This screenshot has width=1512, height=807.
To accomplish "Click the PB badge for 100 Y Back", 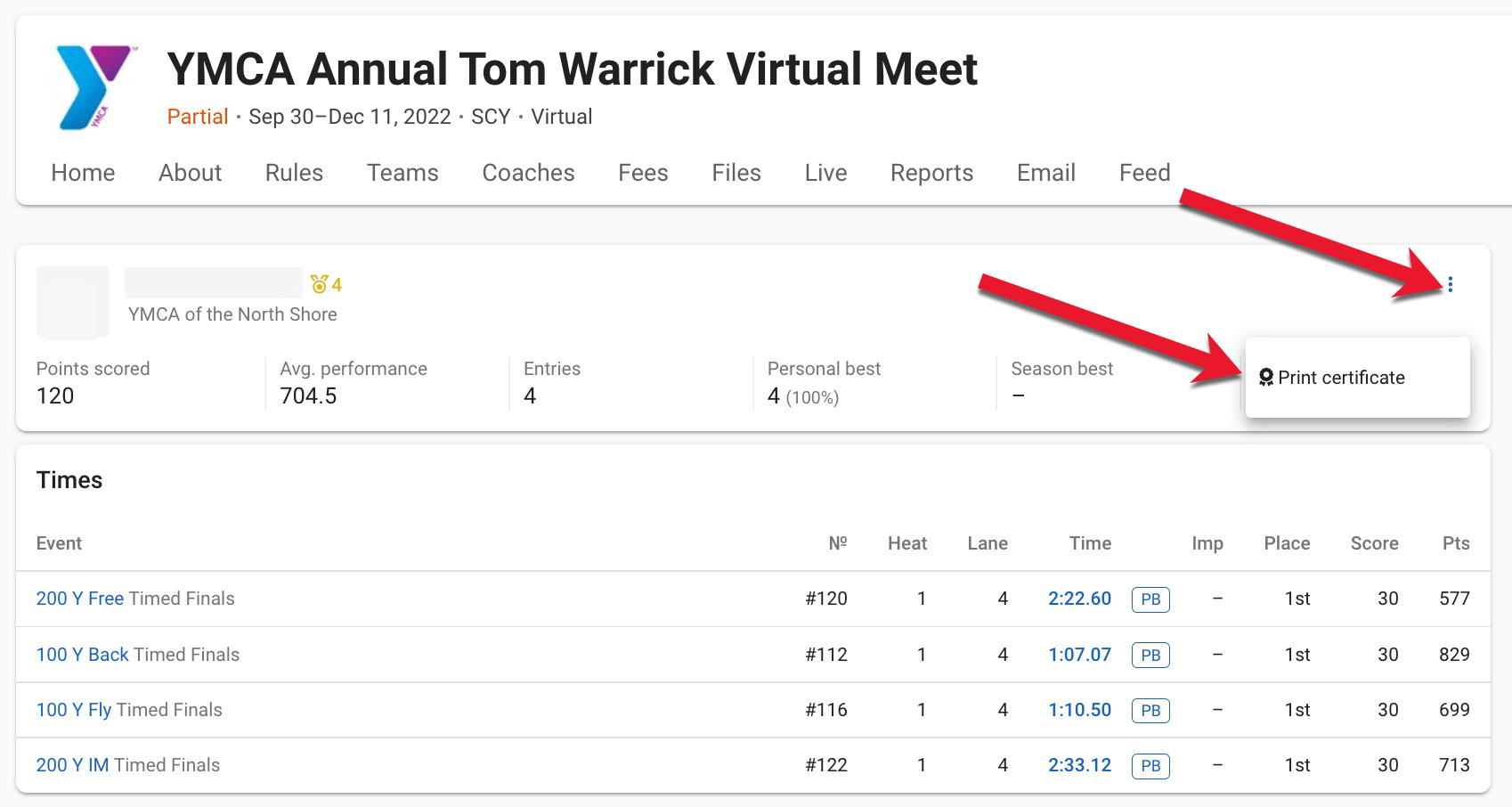I will point(1150,655).
